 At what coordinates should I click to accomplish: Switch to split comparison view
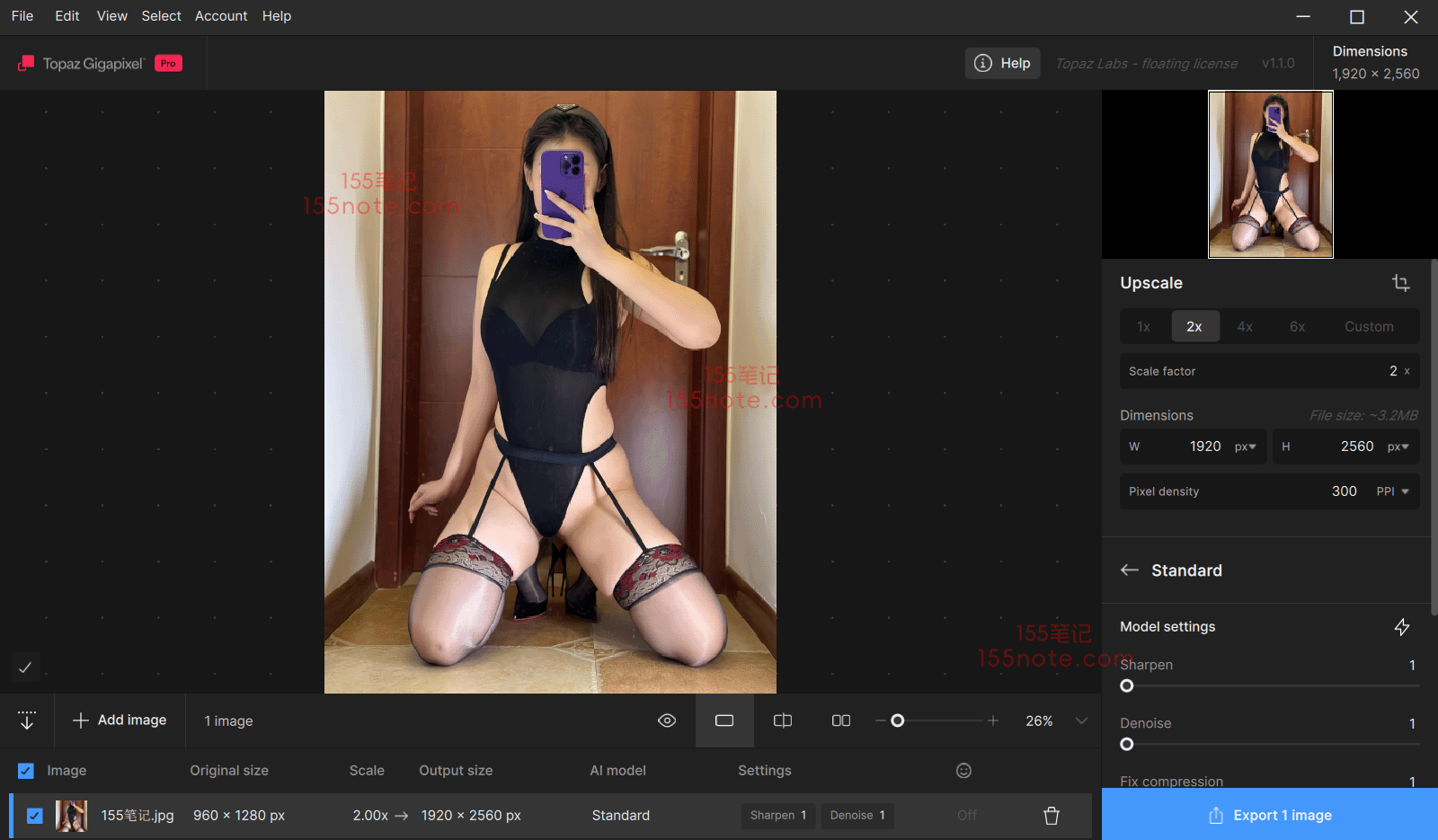(783, 721)
